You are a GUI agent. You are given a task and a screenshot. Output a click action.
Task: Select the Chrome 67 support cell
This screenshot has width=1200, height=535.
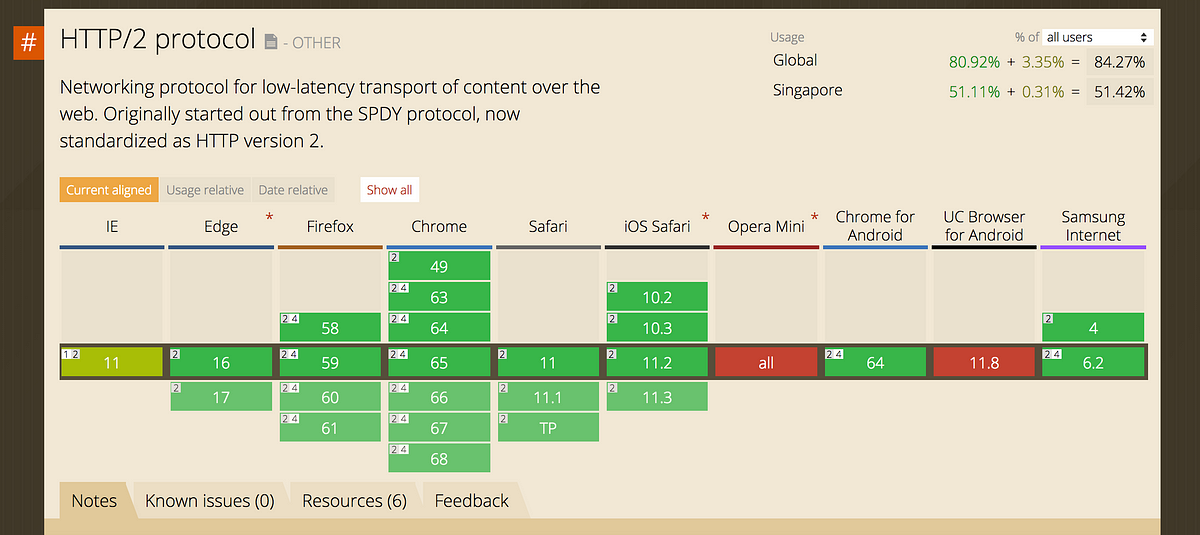pos(439,427)
